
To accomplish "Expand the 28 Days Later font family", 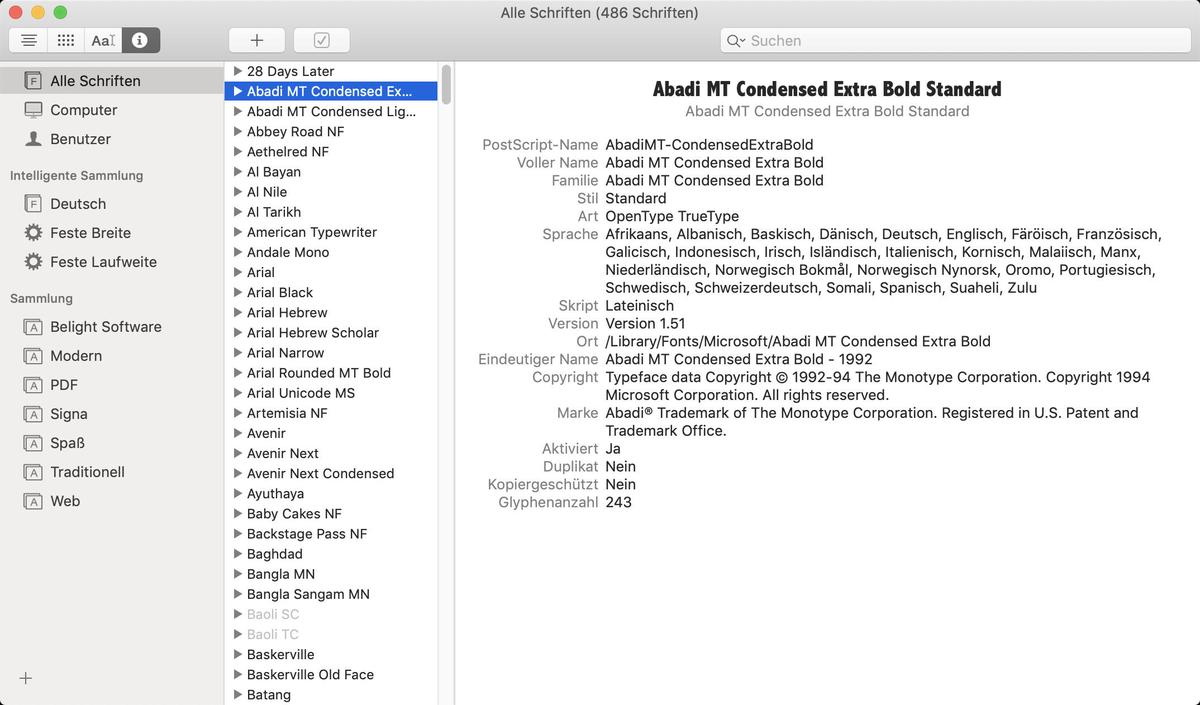I will pos(237,71).
